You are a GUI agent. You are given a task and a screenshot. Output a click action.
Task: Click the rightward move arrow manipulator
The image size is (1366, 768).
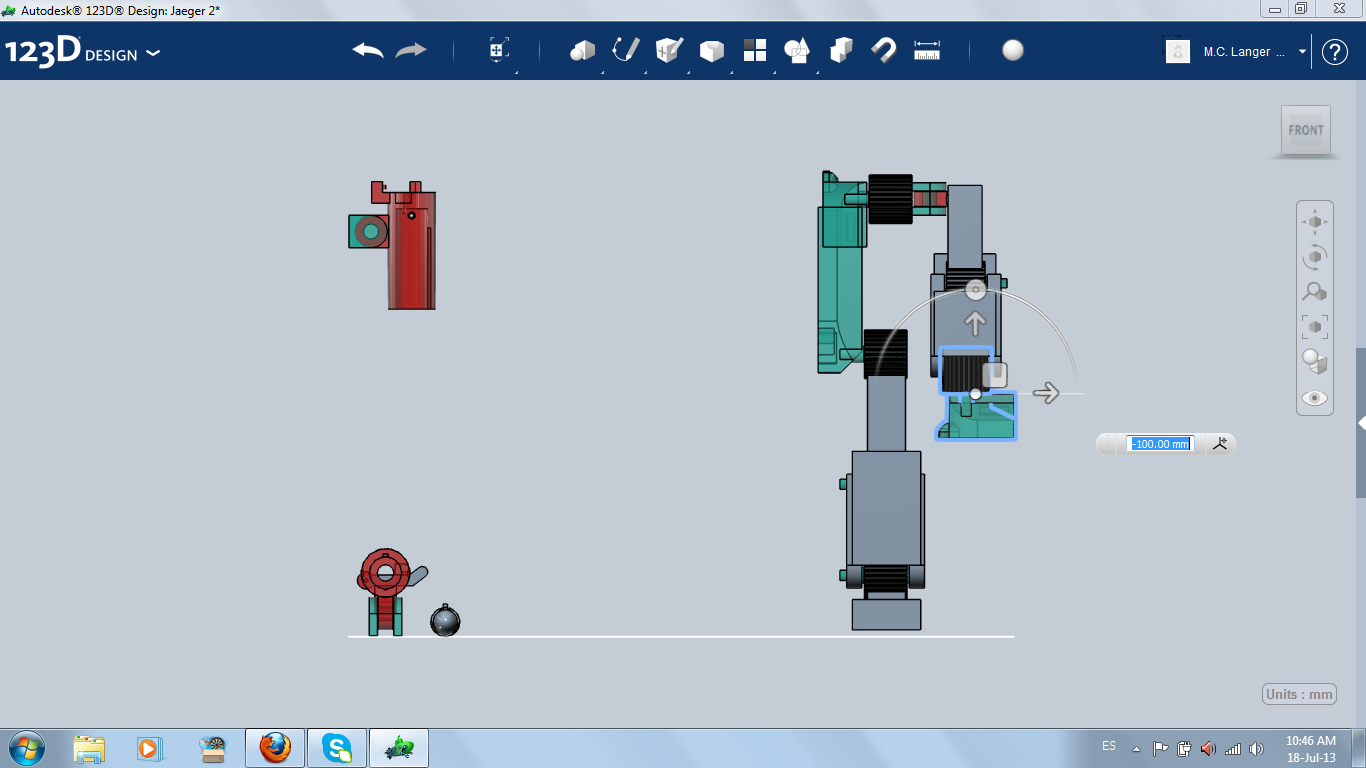pos(1046,393)
